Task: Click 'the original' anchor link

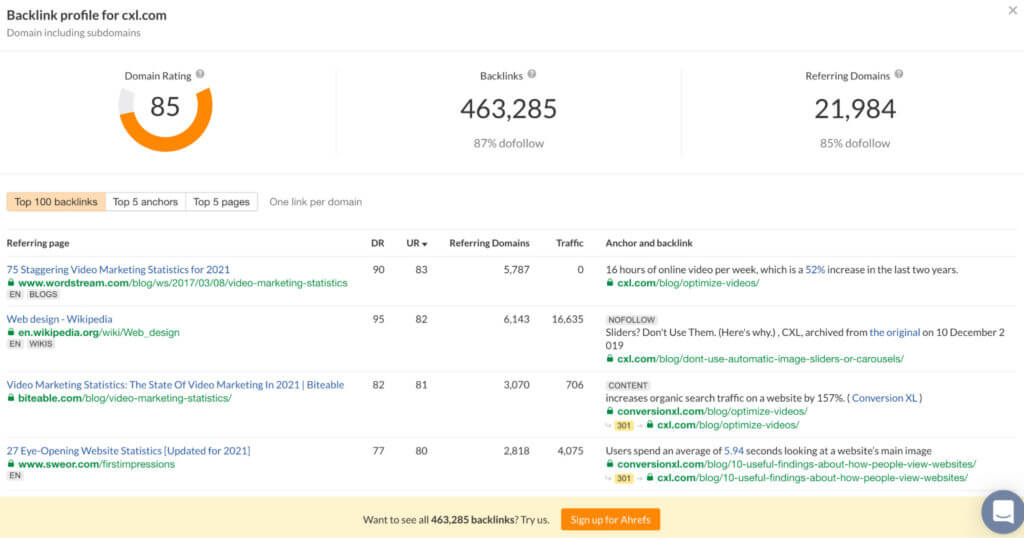Action: (x=895, y=332)
